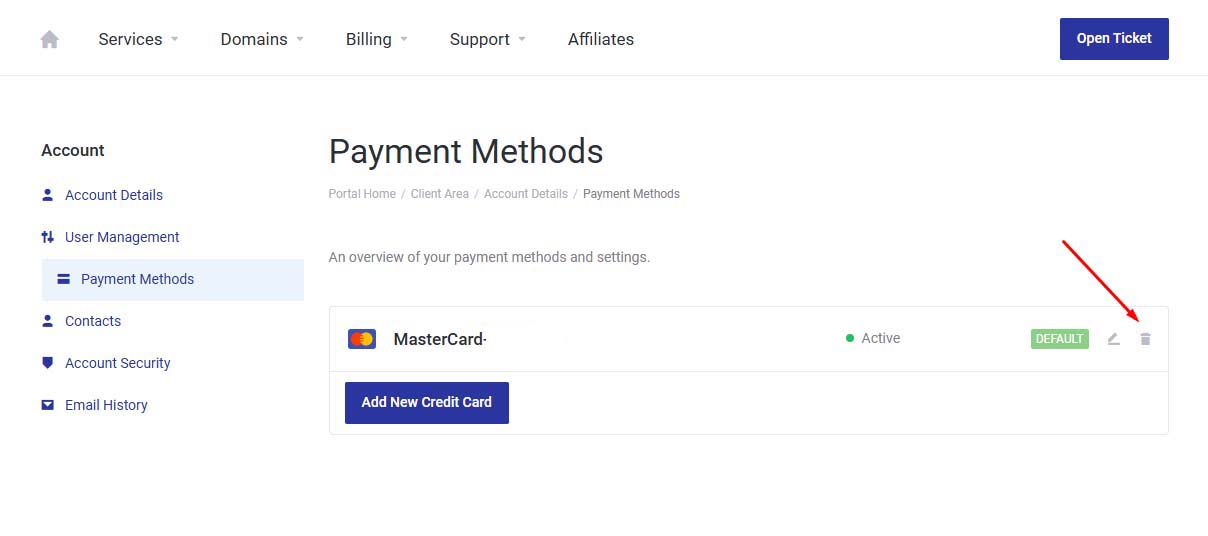The height and width of the screenshot is (536, 1208).
Task: Click Add New Credit Card button
Action: tap(426, 402)
